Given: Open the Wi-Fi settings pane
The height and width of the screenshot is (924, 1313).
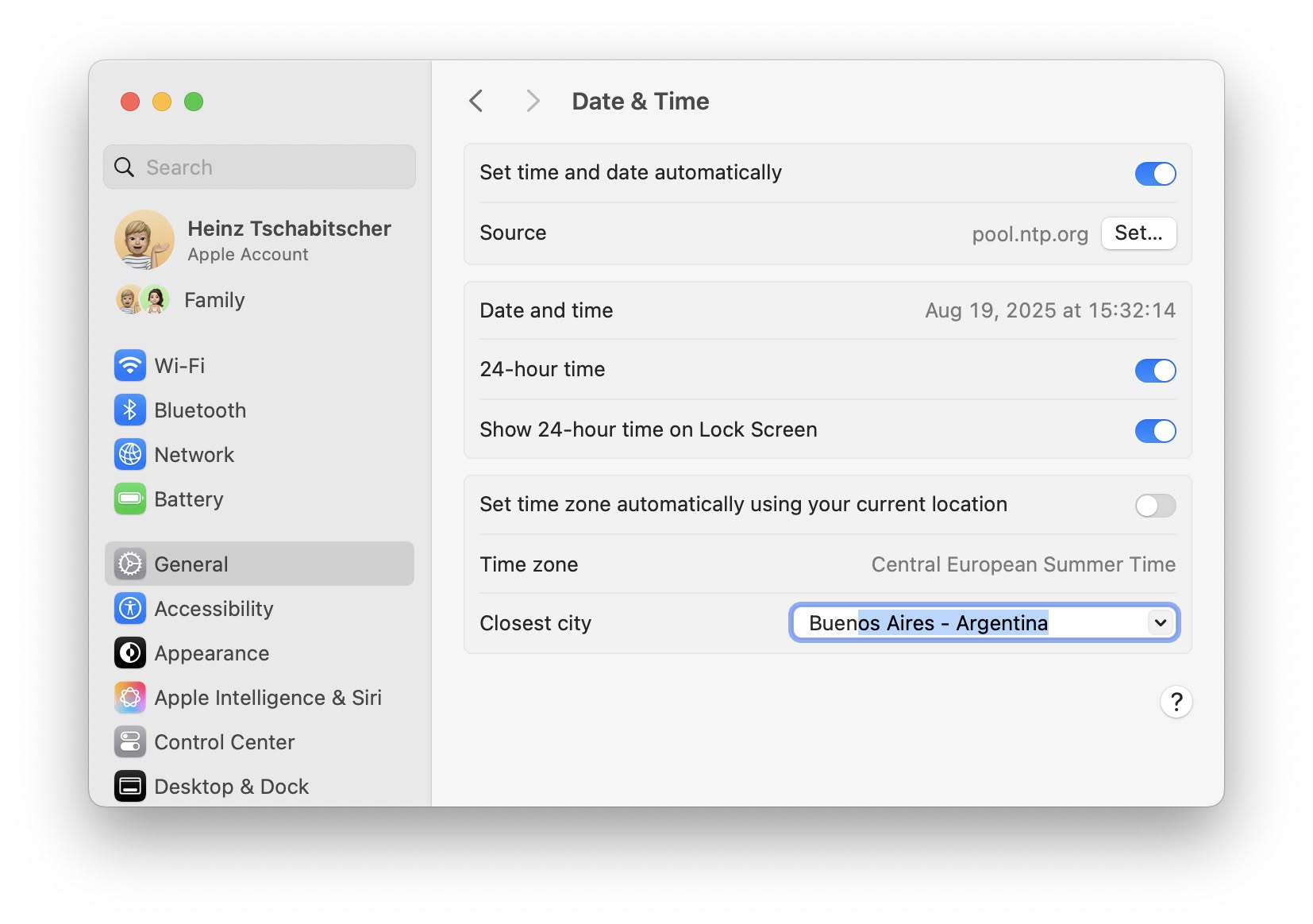Looking at the screenshot, I should point(260,366).
